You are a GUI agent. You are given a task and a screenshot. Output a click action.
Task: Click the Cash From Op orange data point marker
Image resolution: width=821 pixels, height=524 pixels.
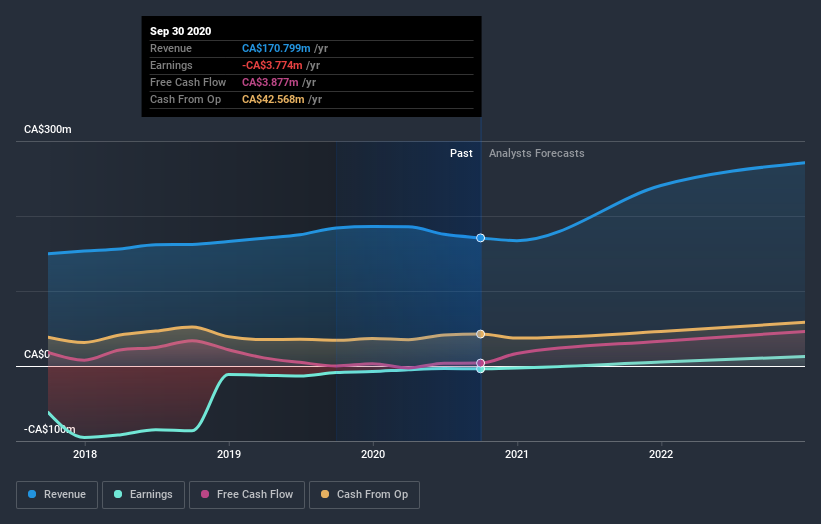click(480, 334)
